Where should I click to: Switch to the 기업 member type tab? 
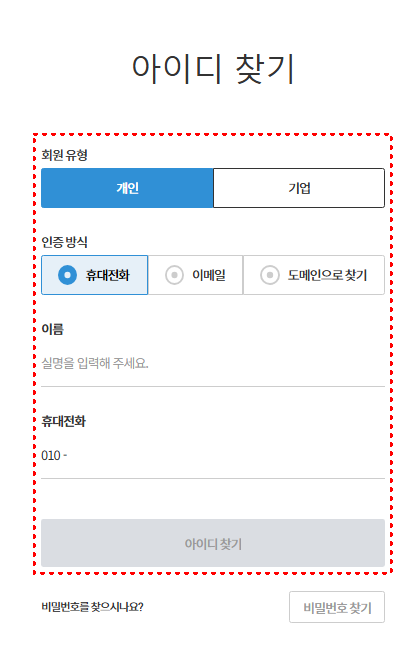(x=299, y=188)
